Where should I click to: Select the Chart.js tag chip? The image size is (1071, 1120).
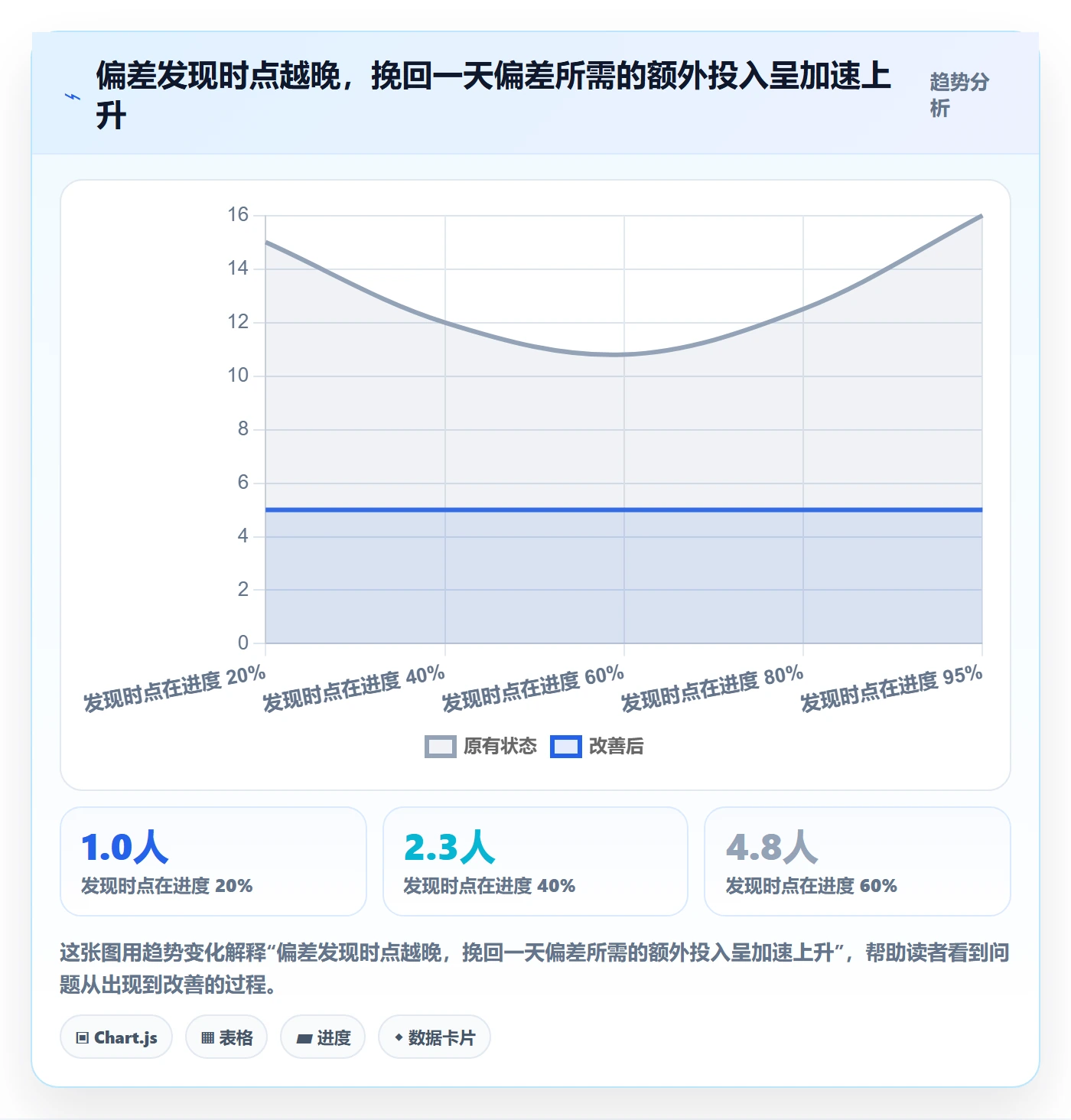tap(116, 1037)
